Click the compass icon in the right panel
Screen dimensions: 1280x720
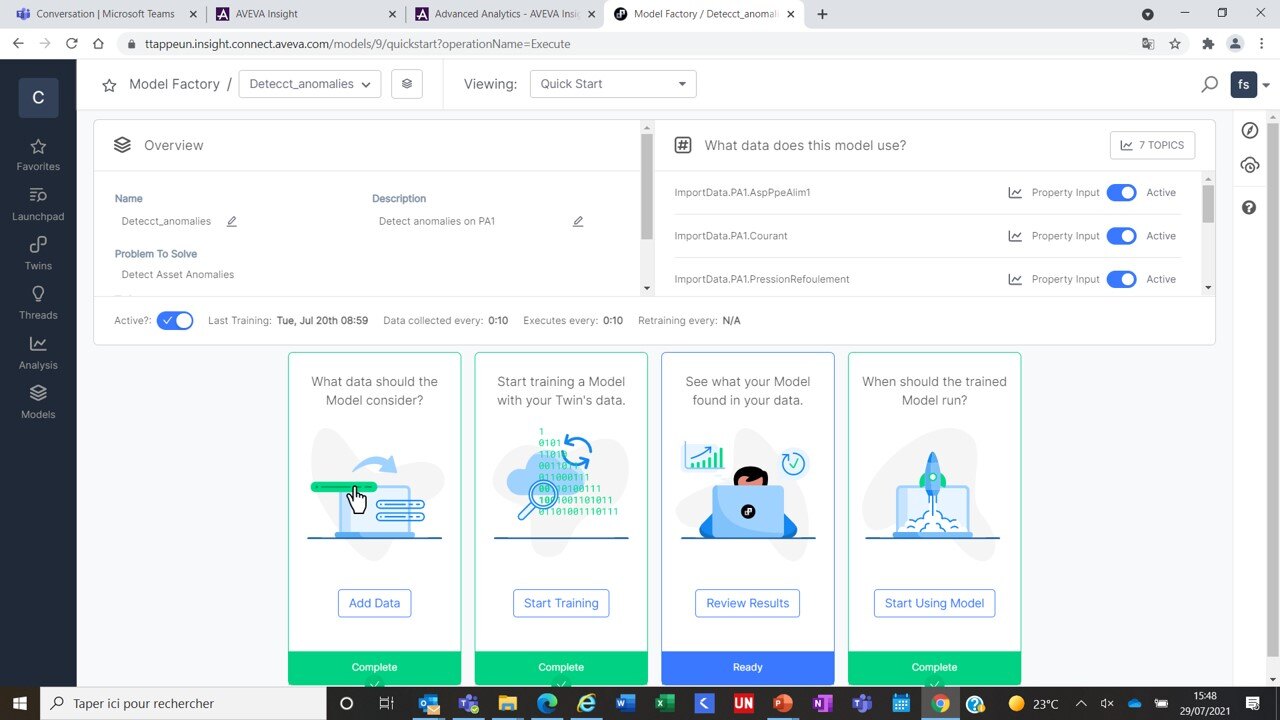pyautogui.click(x=1249, y=131)
